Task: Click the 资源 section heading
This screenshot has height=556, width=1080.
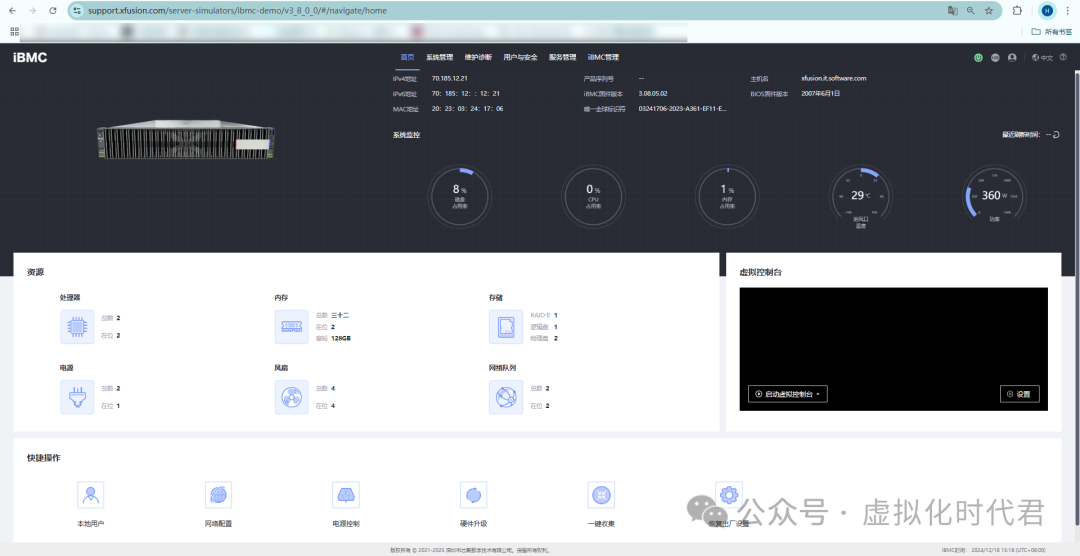Action: (x=35, y=272)
